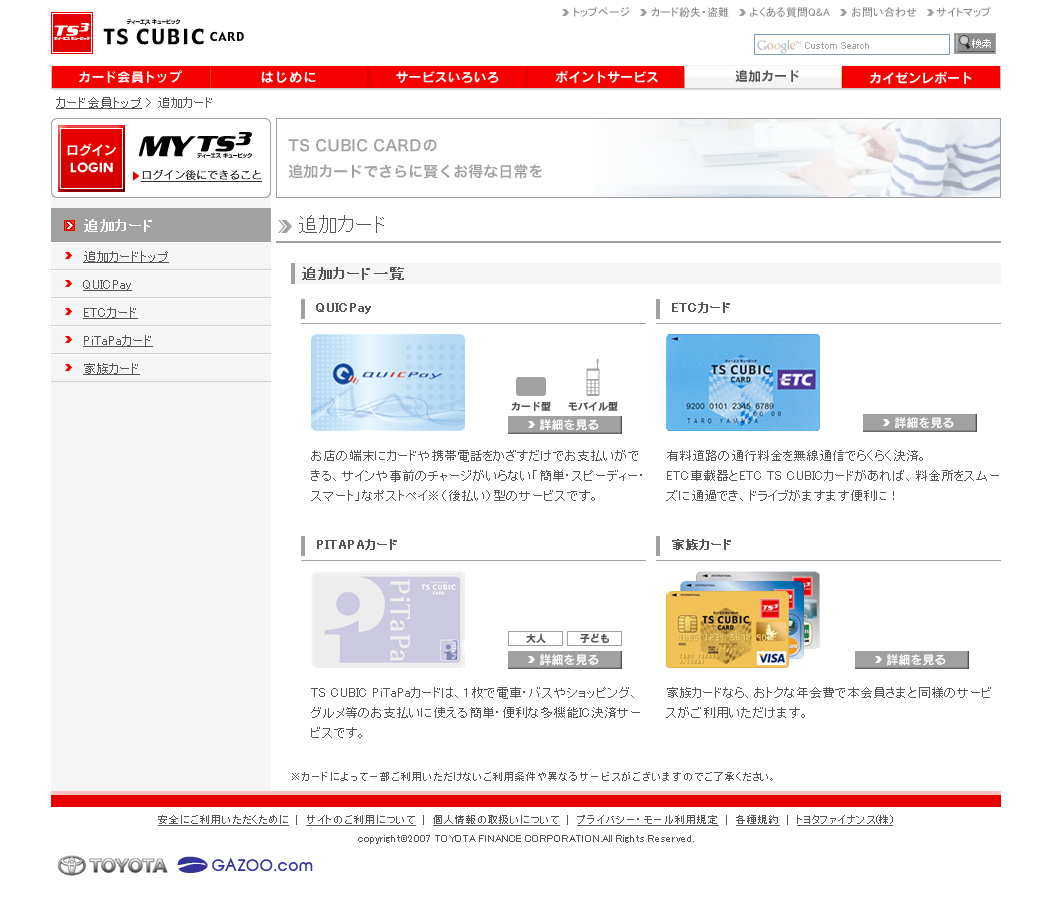Viewport: 1052px width, 901px height.
Task: Open the GAZOO.com logo link
Action: pos(245,865)
